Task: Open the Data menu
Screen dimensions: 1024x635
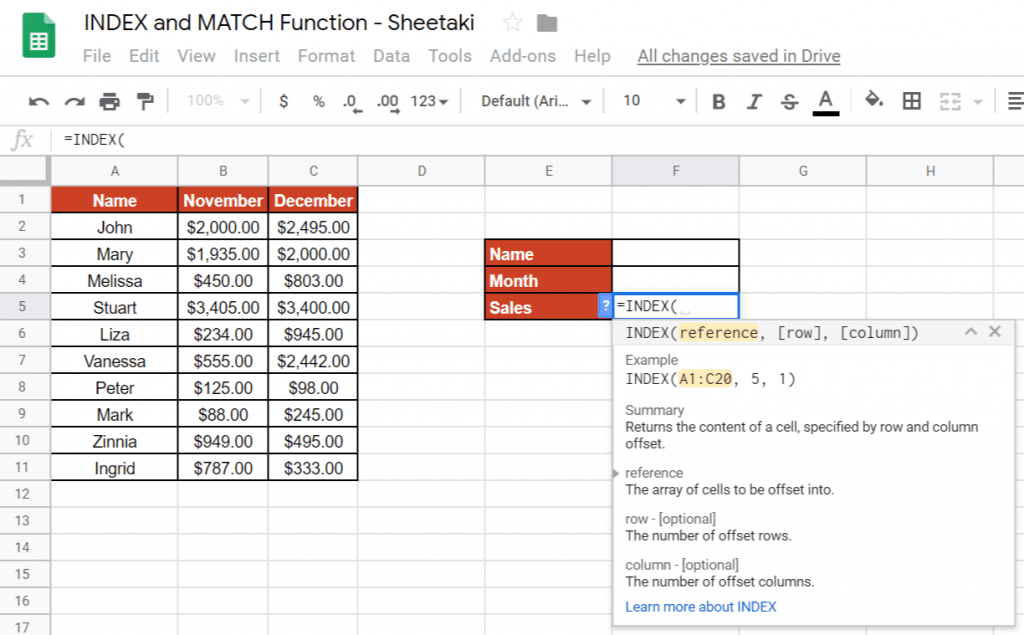Action: pyautogui.click(x=391, y=56)
